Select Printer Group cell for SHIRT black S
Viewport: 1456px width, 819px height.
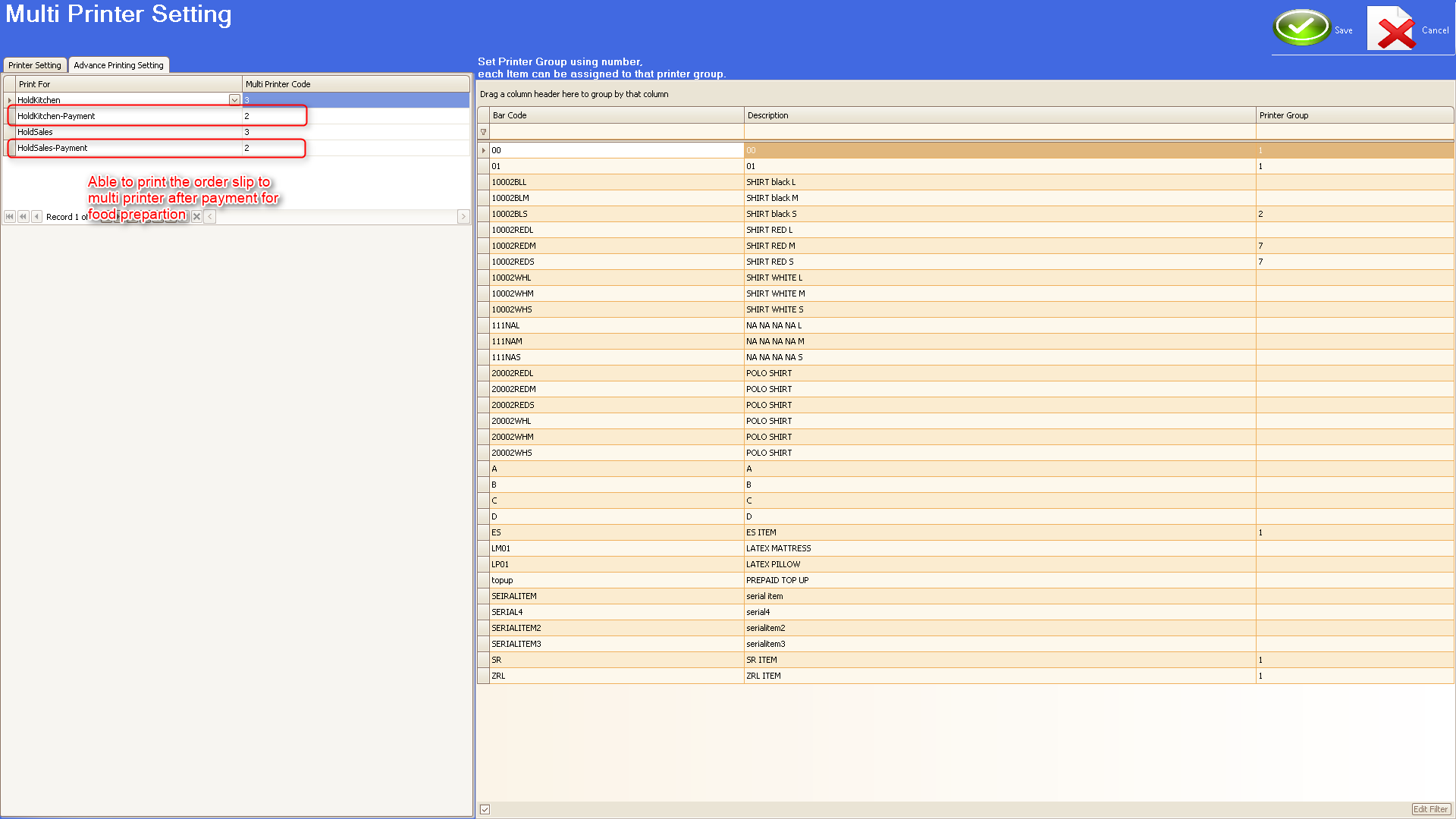pyautogui.click(x=1354, y=214)
